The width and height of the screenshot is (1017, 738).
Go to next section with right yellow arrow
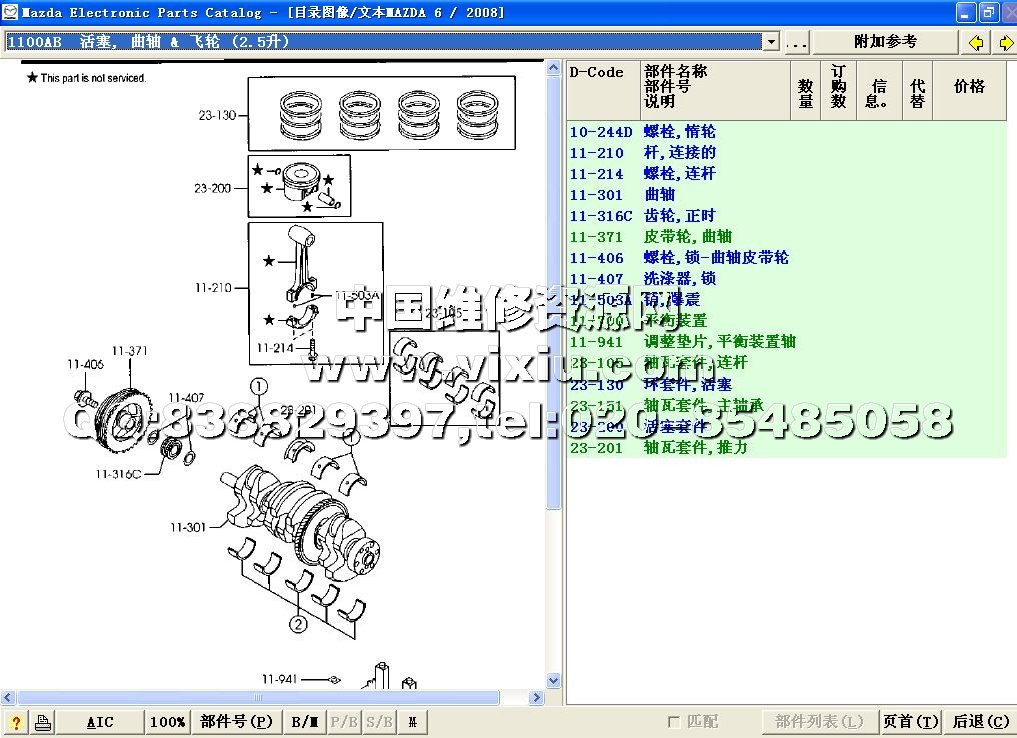[x=1004, y=42]
